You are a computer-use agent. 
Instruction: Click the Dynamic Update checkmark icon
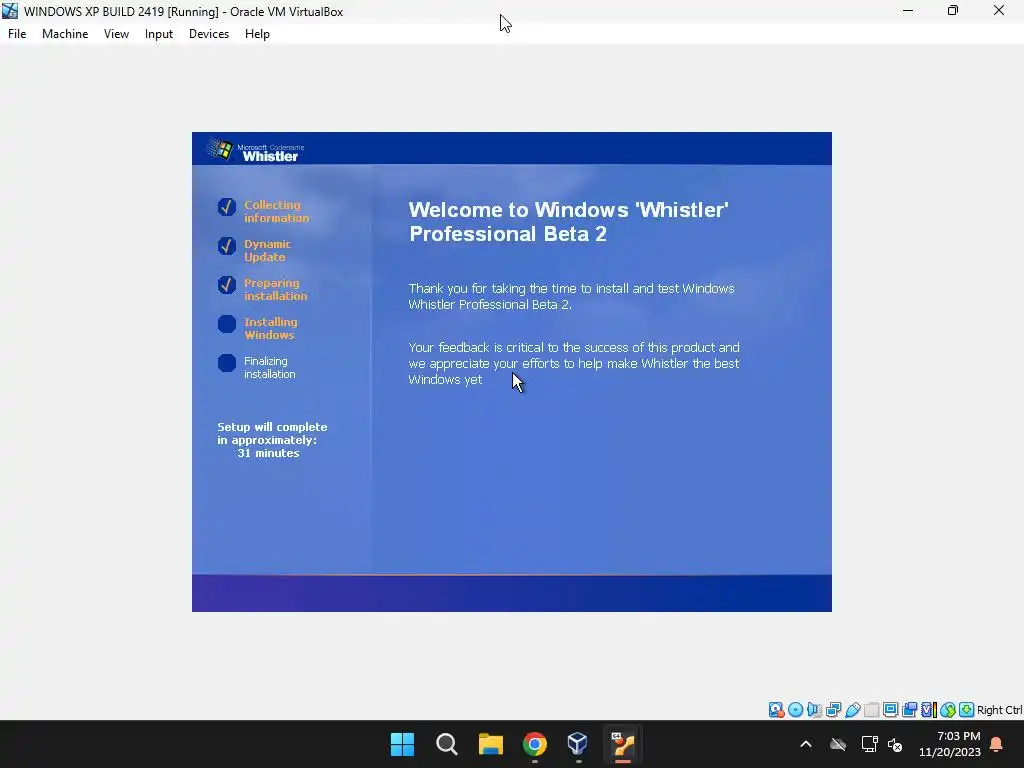pos(227,246)
